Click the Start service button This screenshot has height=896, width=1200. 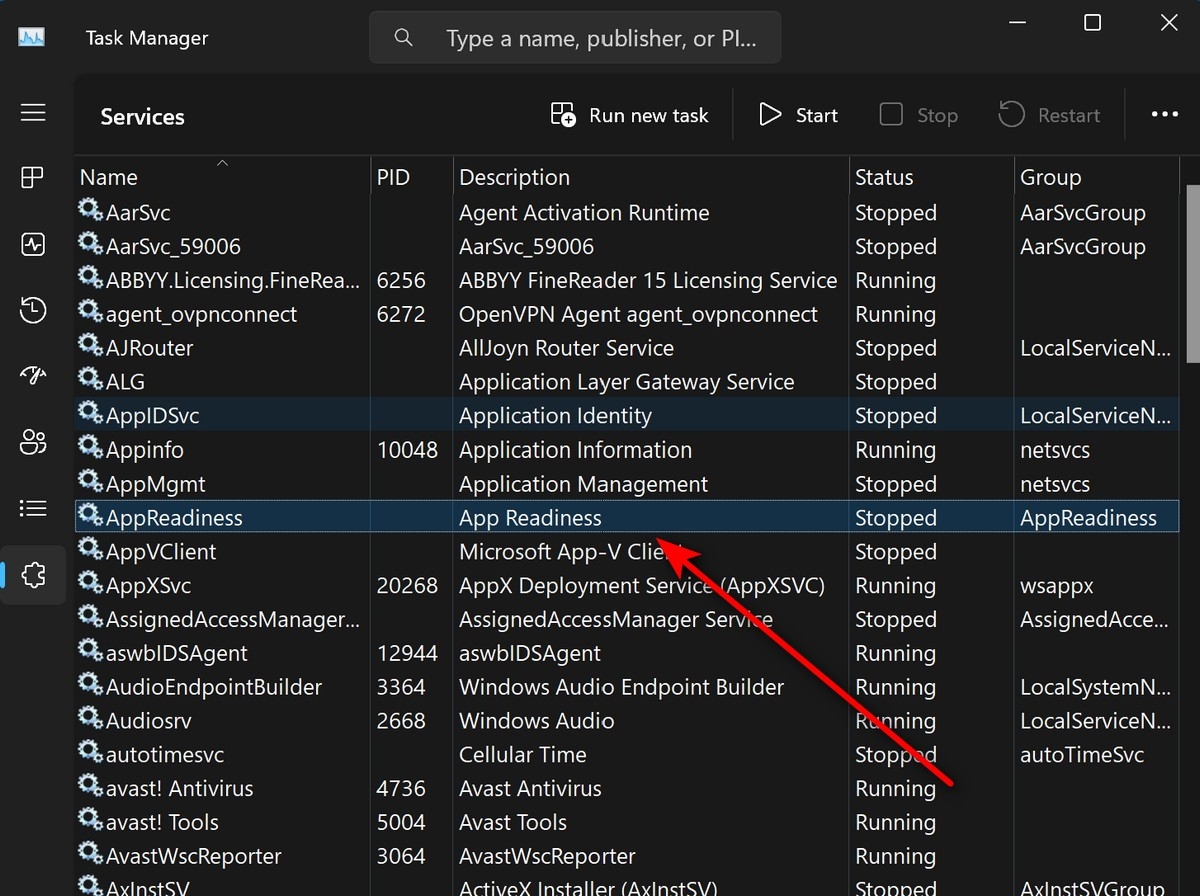tap(798, 115)
